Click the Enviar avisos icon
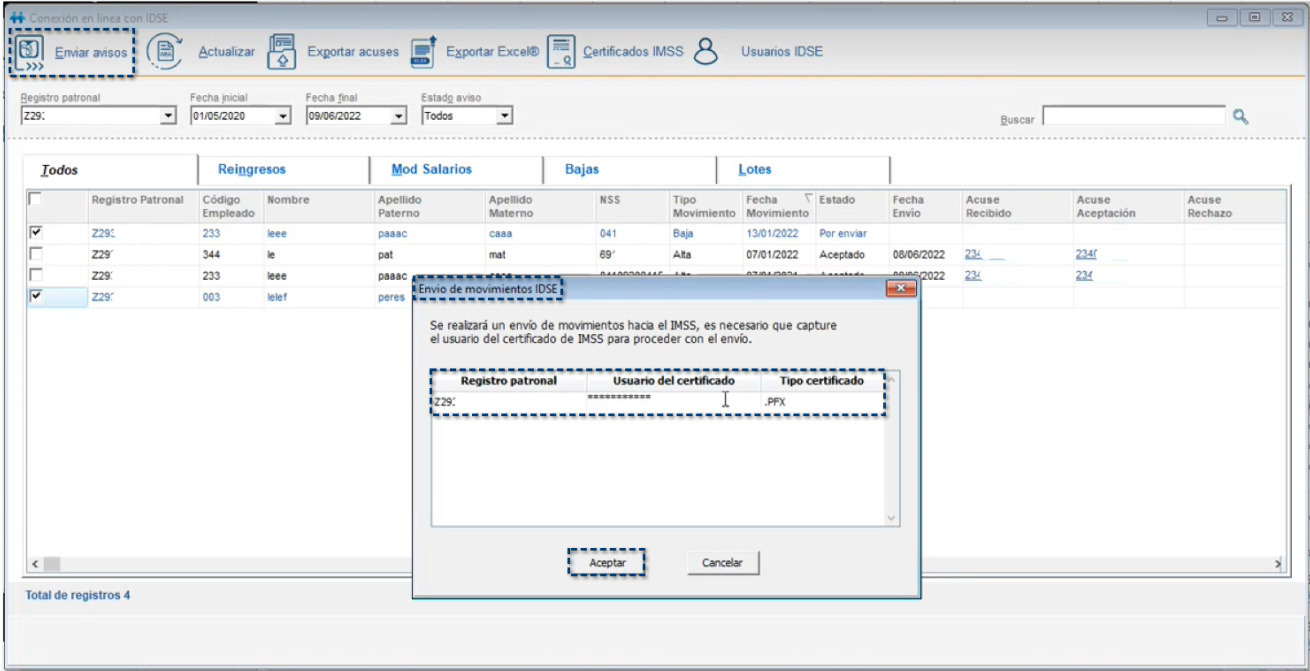1310x671 pixels. 31,52
